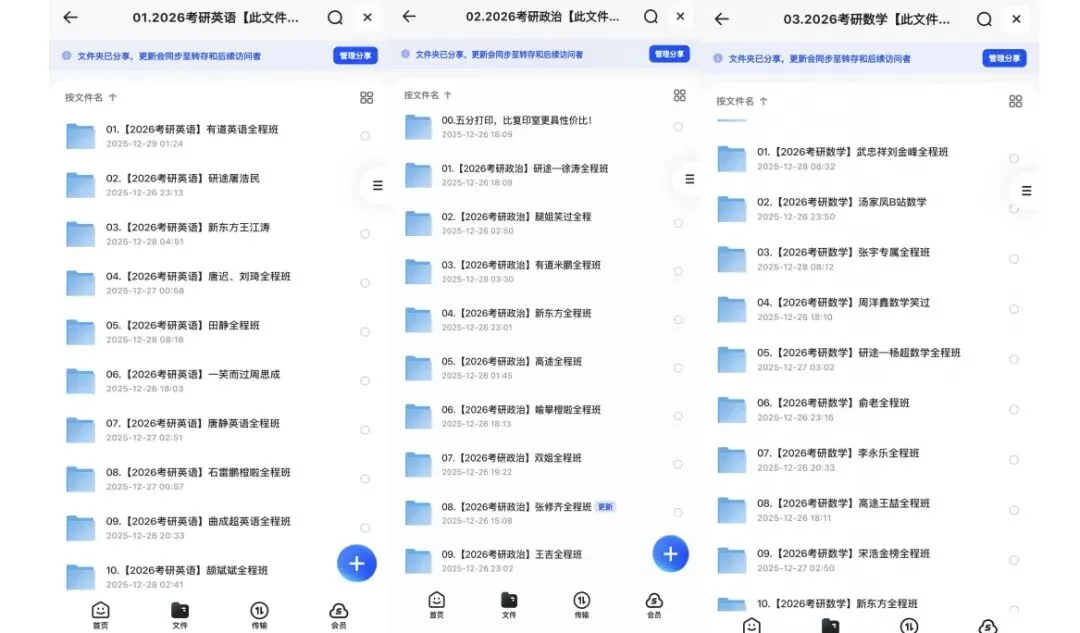1080x633 pixels.
Task: Select the 腿姐笑过全程 folder radio
Action: coord(678,223)
